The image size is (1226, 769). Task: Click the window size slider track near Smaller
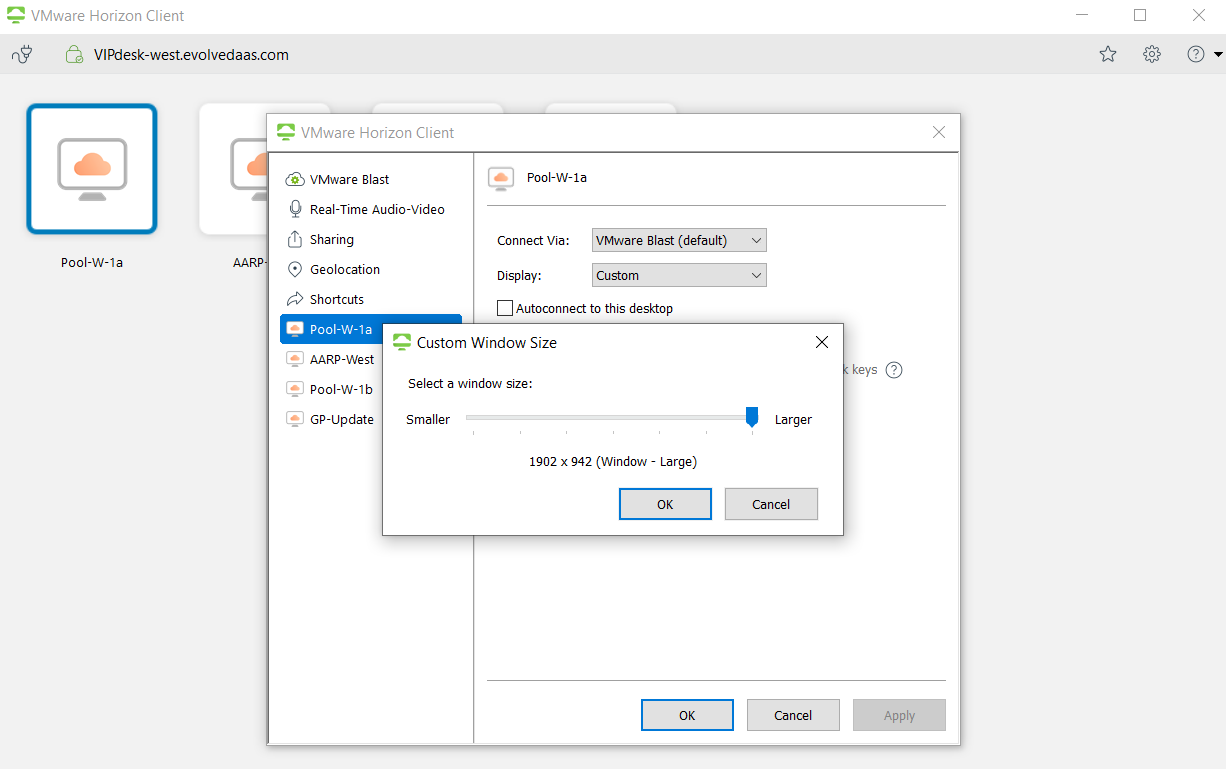[476, 417]
